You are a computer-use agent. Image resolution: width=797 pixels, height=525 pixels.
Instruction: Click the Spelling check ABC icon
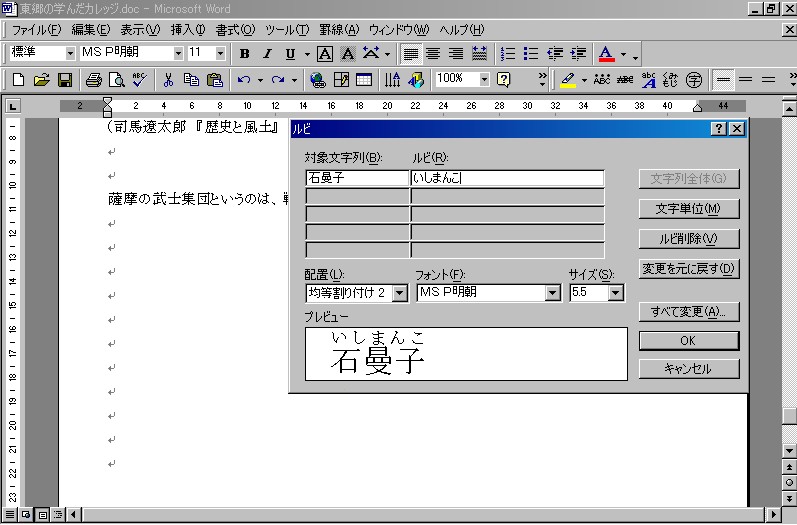[139, 80]
